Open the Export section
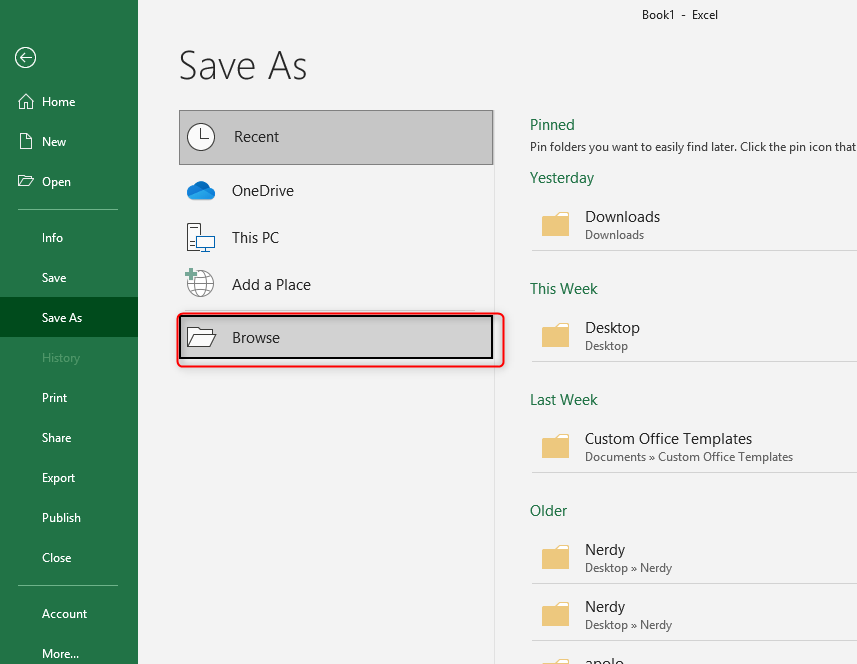Viewport: 857px width, 664px height. (x=58, y=477)
